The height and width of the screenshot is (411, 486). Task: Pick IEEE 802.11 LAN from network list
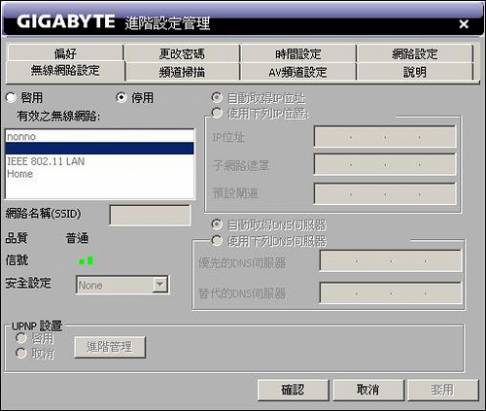(x=99, y=161)
